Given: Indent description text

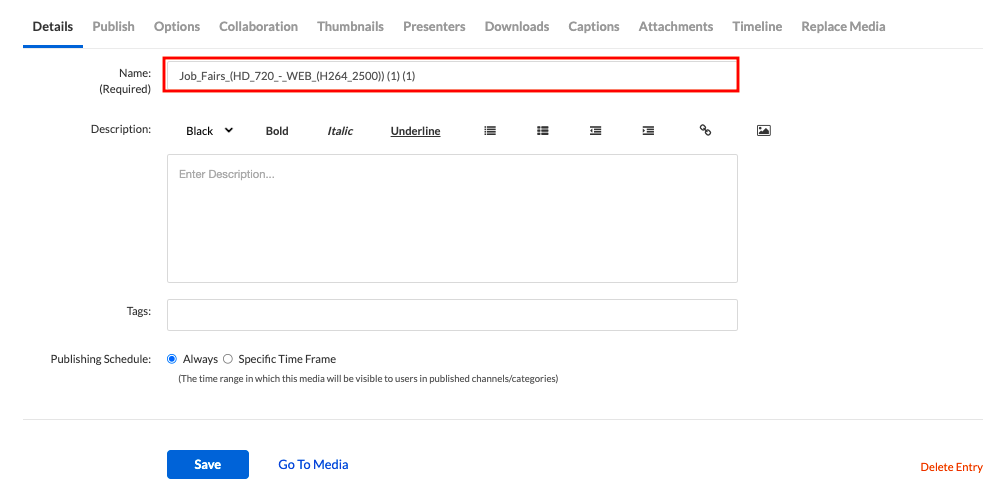Looking at the screenshot, I should [x=648, y=130].
